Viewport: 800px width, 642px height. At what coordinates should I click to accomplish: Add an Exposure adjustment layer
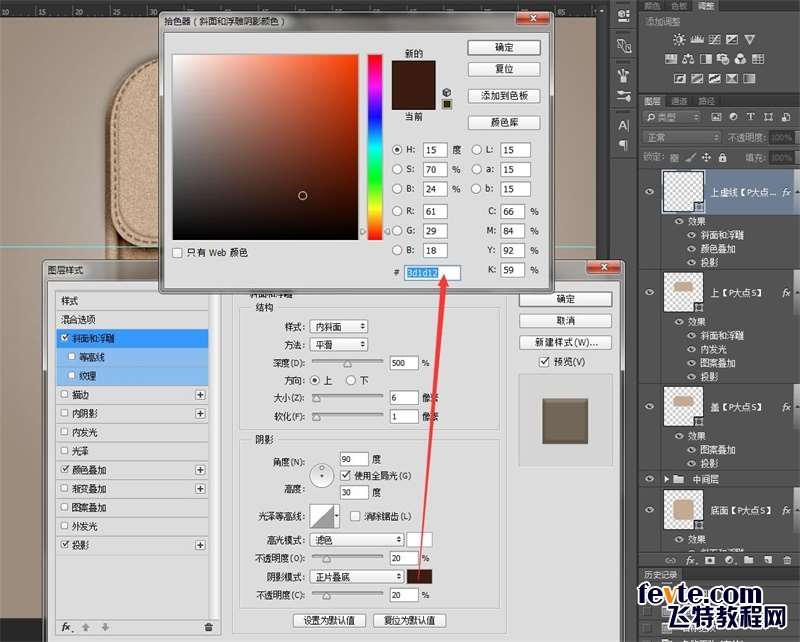click(x=732, y=39)
